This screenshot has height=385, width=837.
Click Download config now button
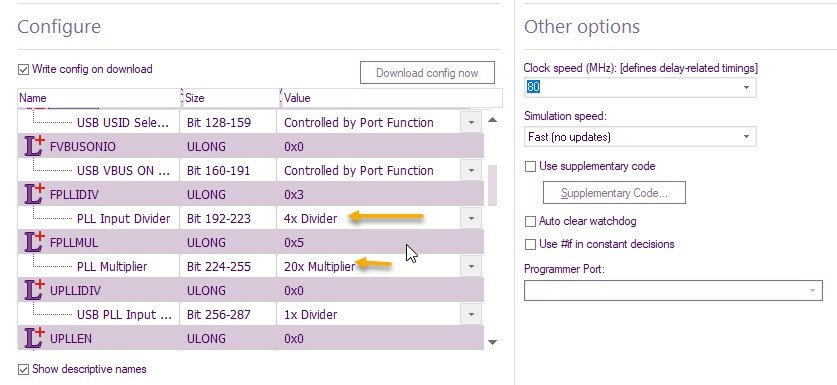427,73
